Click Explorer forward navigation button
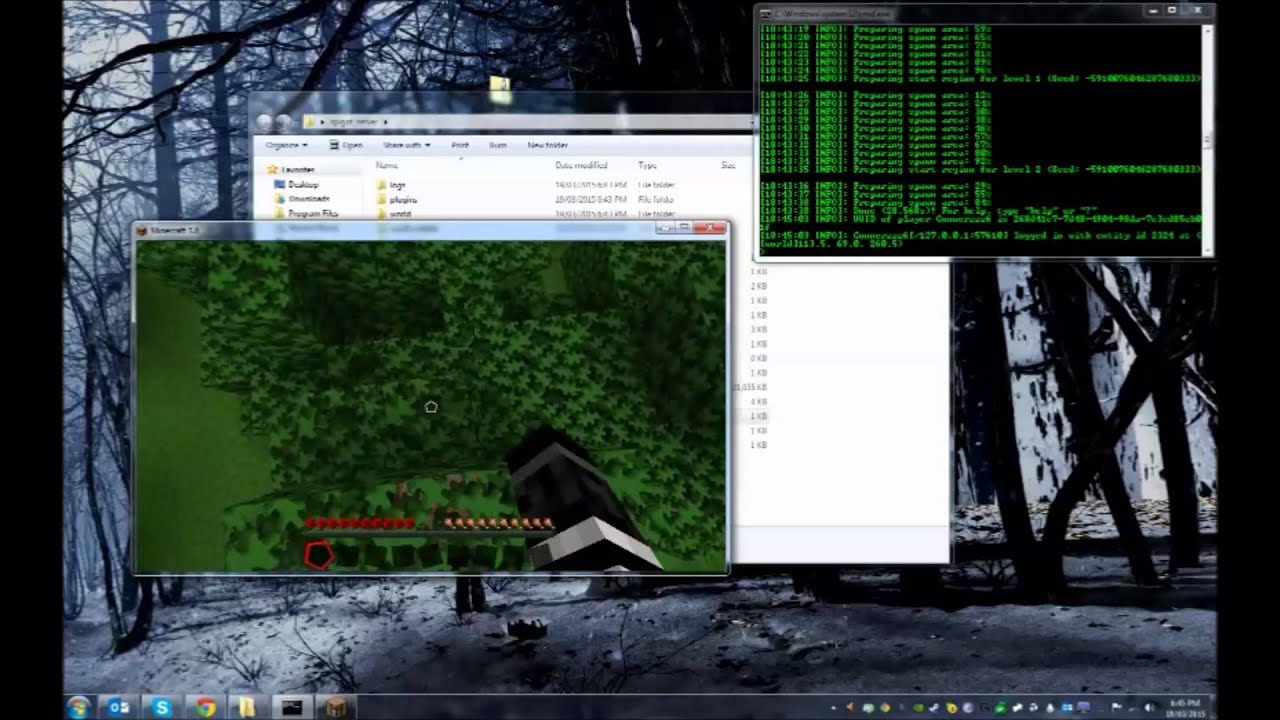 tap(283, 121)
